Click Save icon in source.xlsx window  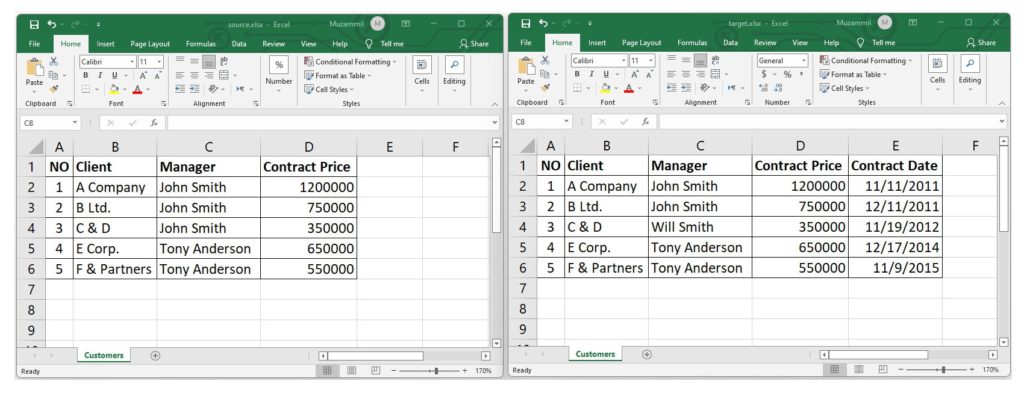pos(34,24)
